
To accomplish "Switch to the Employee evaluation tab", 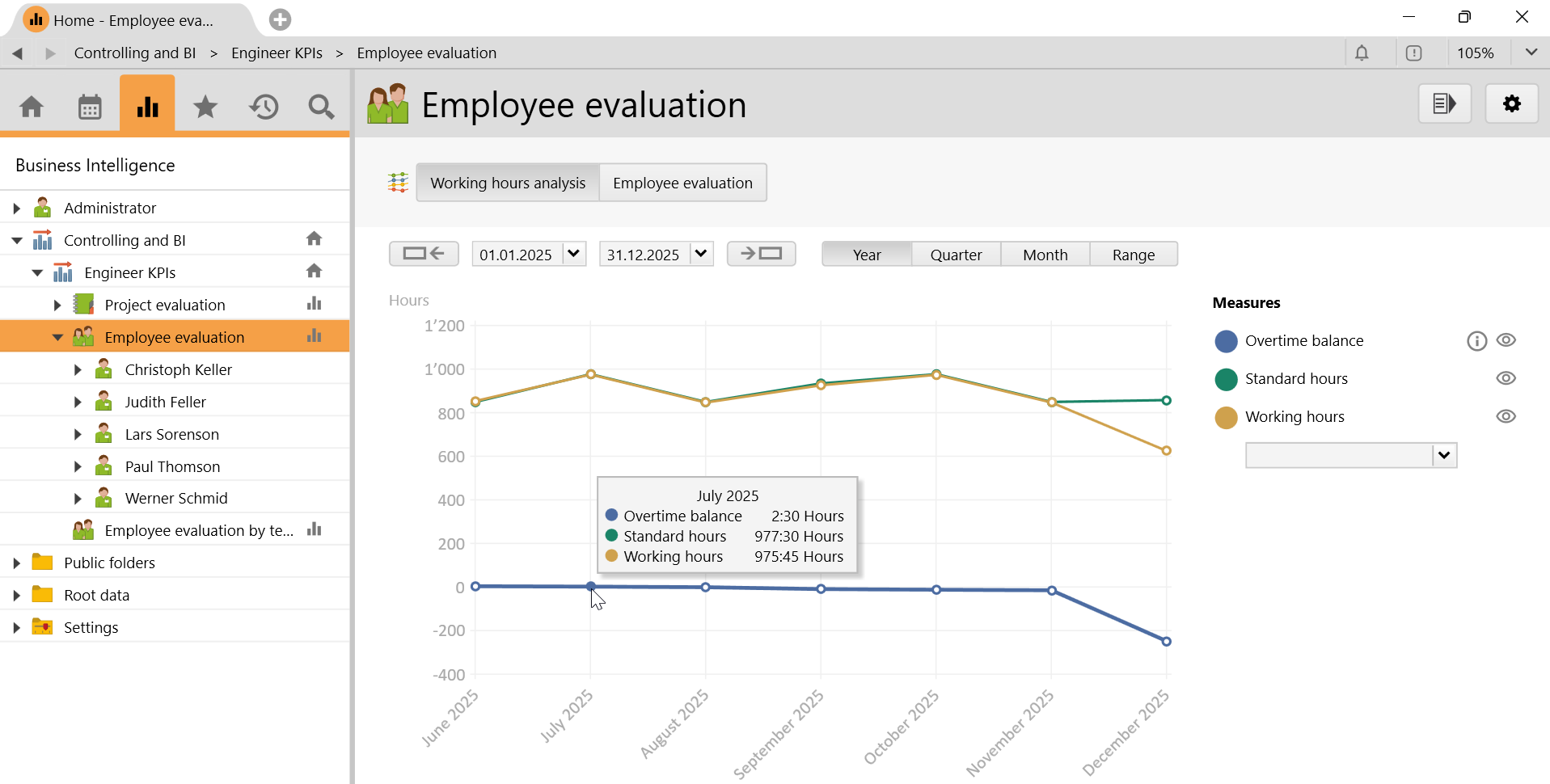I will pyautogui.click(x=682, y=183).
